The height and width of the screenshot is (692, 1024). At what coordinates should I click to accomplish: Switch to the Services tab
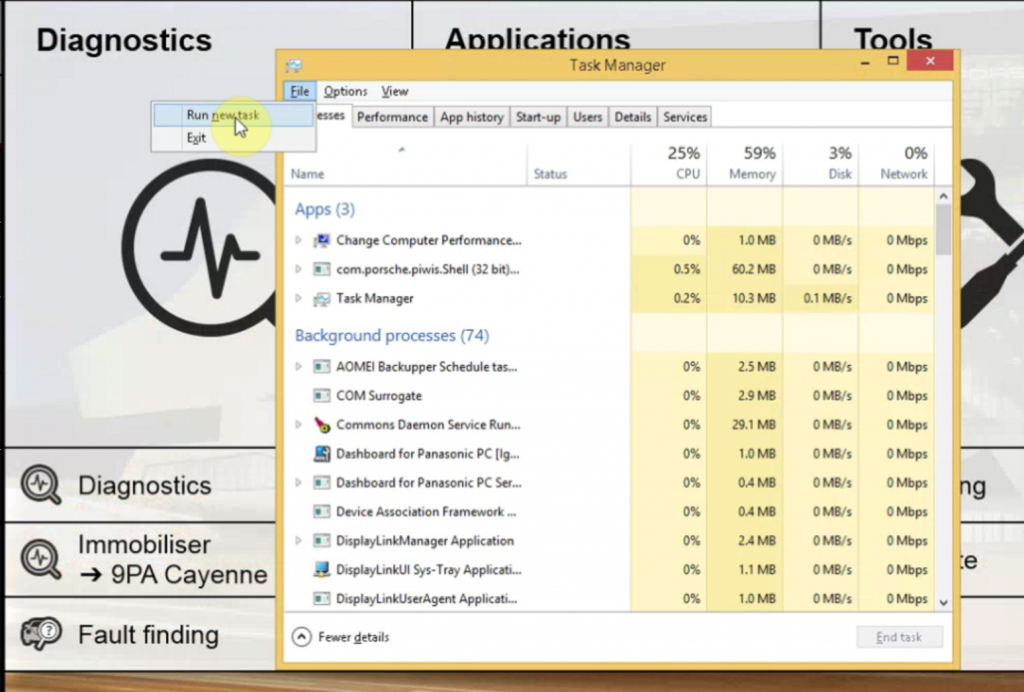click(685, 117)
